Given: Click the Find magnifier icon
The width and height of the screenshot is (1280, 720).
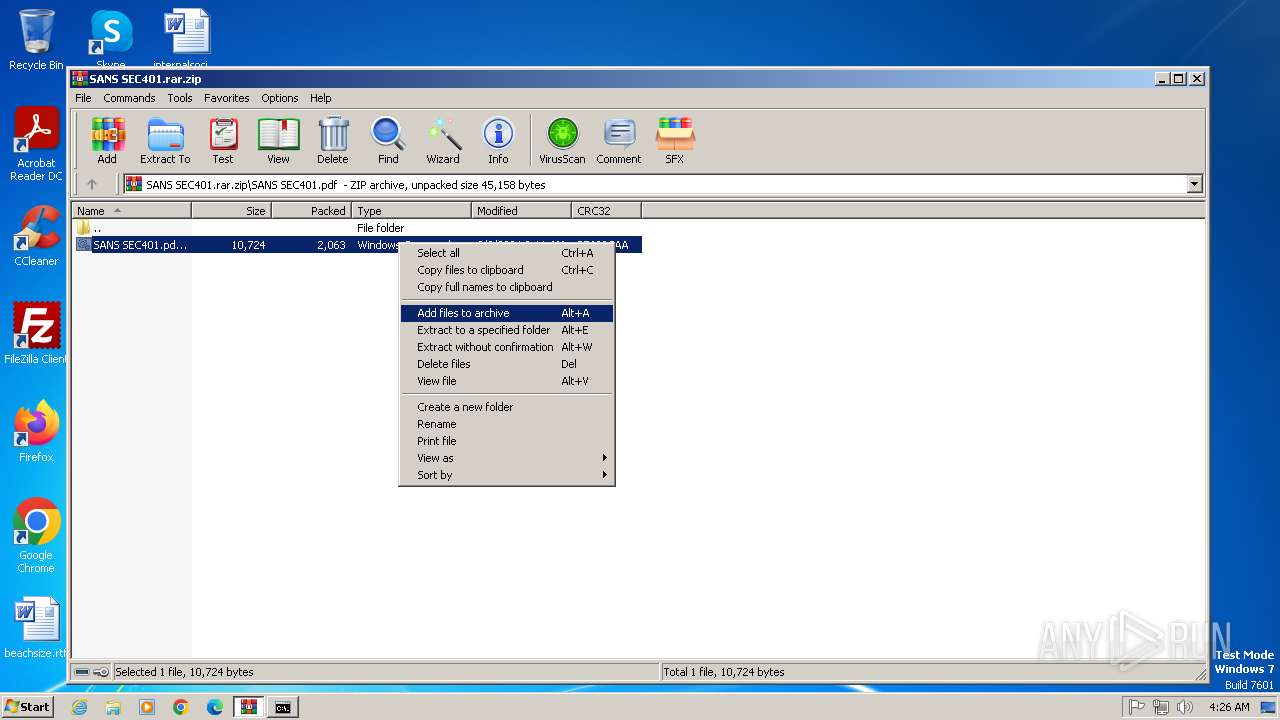Looking at the screenshot, I should click(388, 140).
